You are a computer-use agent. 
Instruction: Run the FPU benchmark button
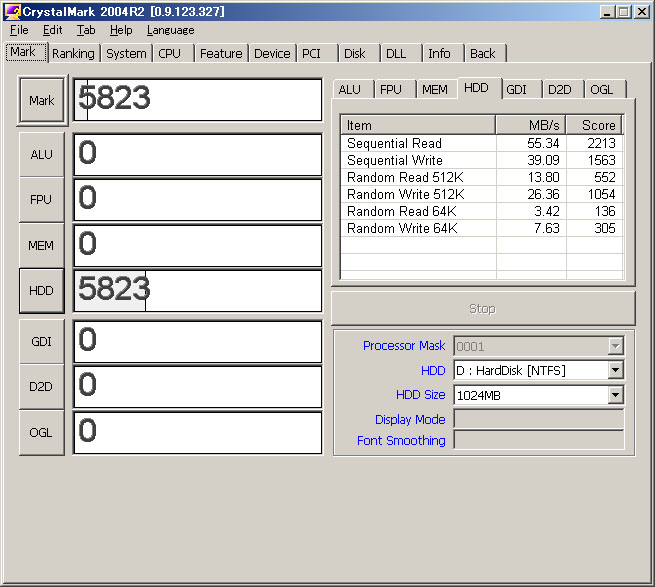[42, 200]
